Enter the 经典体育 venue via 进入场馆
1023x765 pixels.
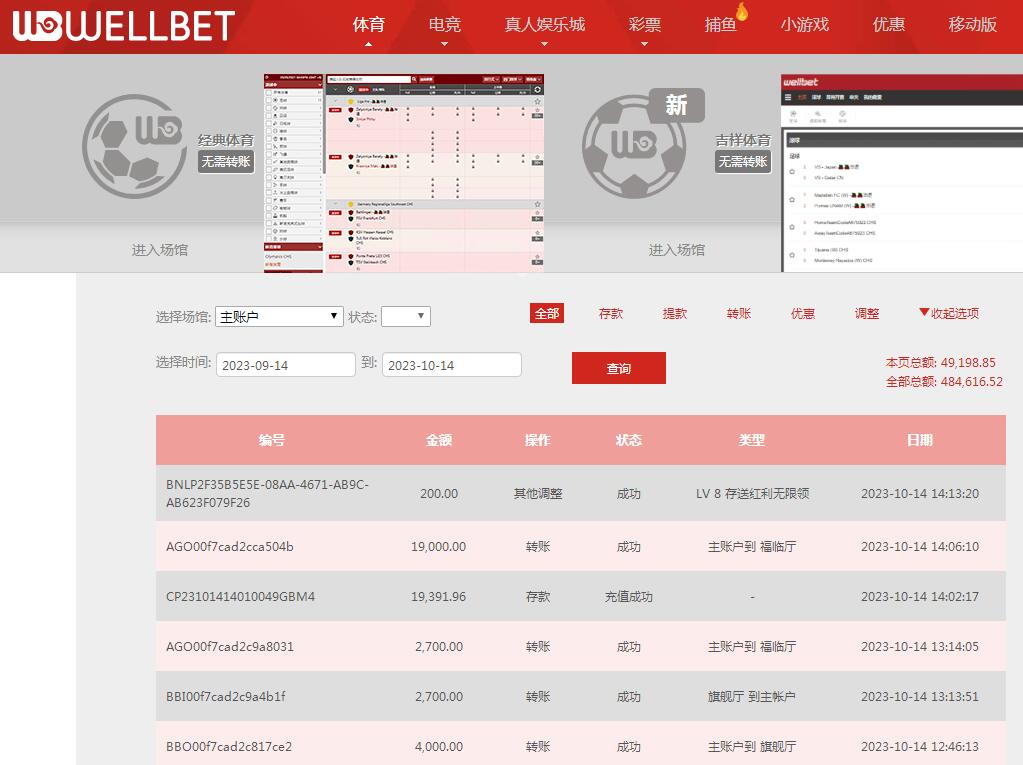coord(160,250)
